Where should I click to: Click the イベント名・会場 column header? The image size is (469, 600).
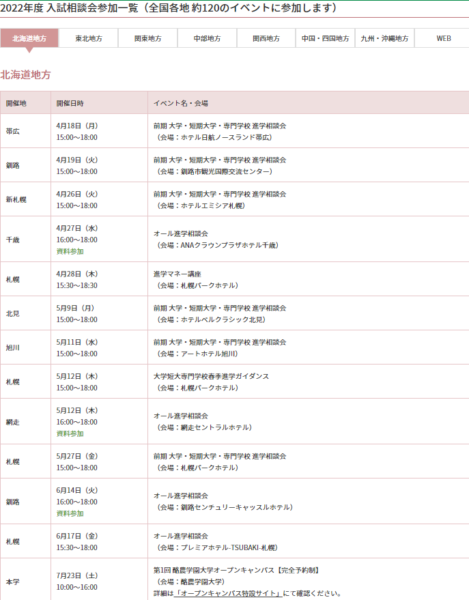click(181, 103)
